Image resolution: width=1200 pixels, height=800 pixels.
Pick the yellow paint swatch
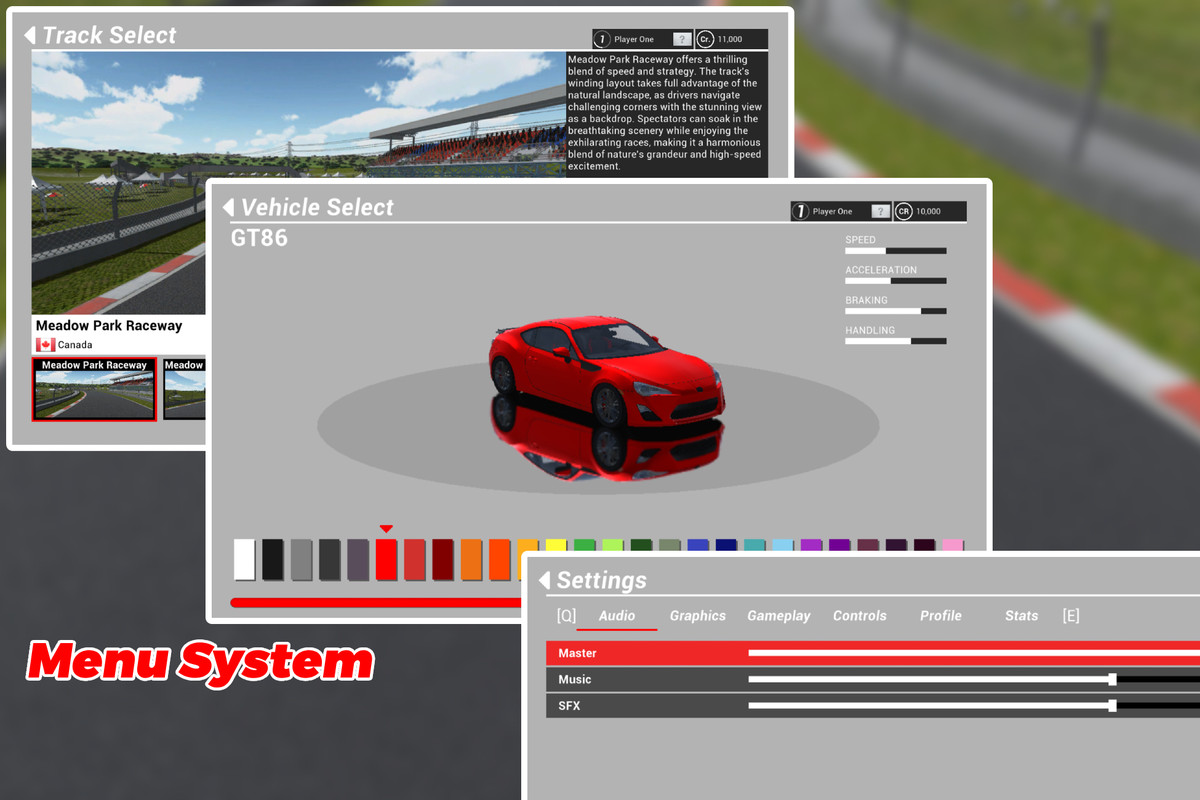coord(556,546)
